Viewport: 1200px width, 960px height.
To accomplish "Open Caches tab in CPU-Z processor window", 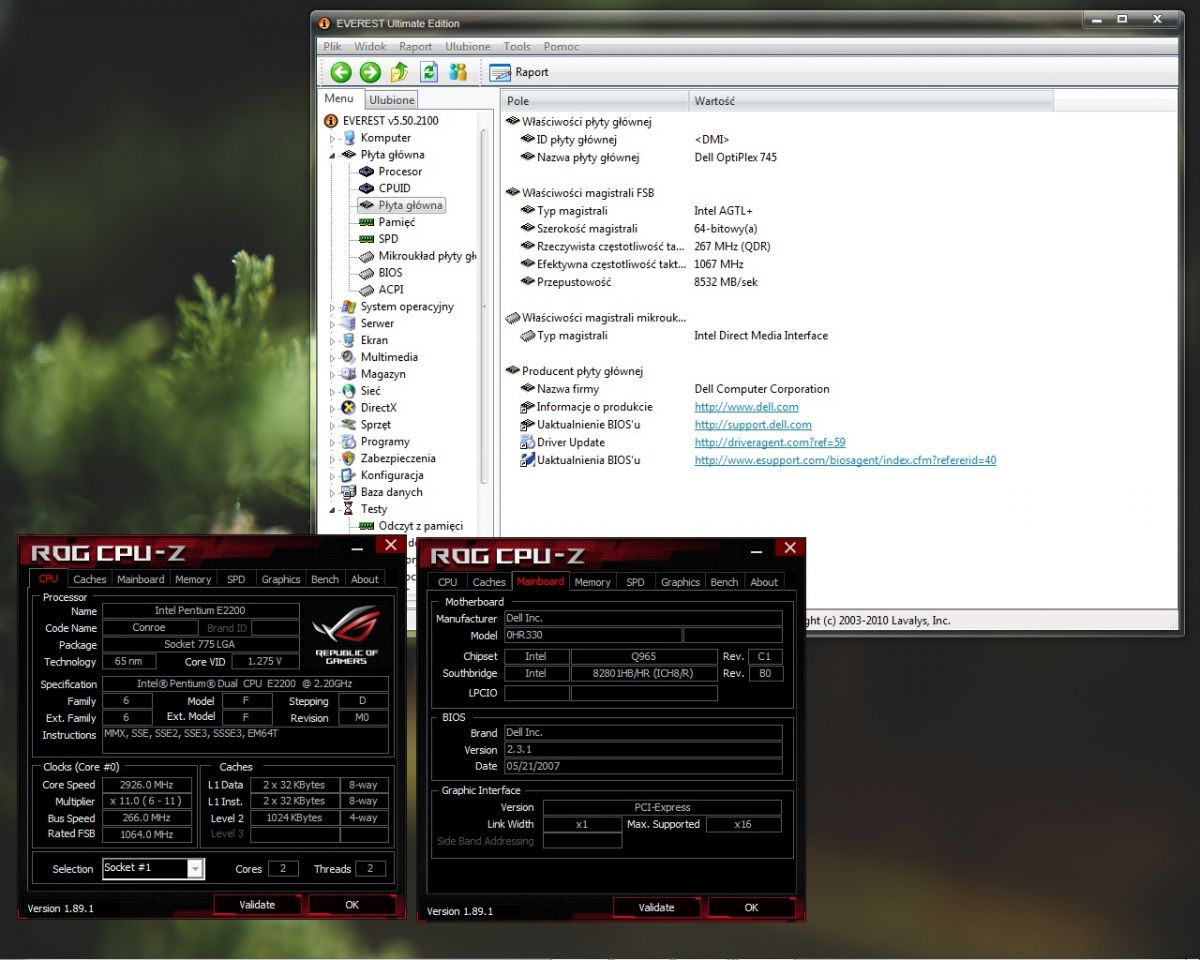I will click(89, 579).
